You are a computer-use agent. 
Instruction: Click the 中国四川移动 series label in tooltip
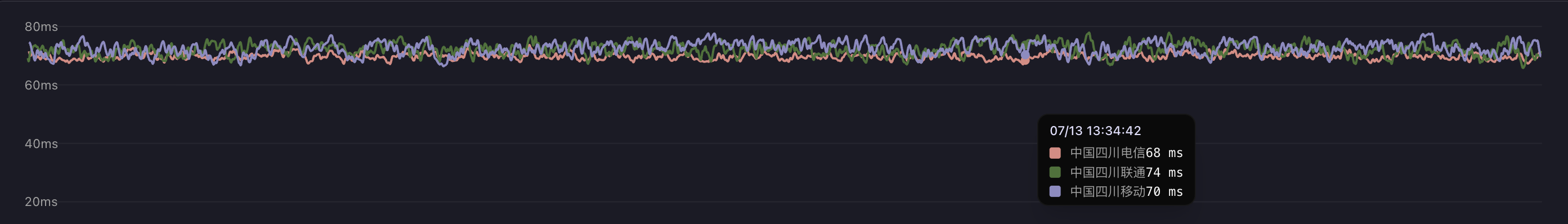[1108, 192]
